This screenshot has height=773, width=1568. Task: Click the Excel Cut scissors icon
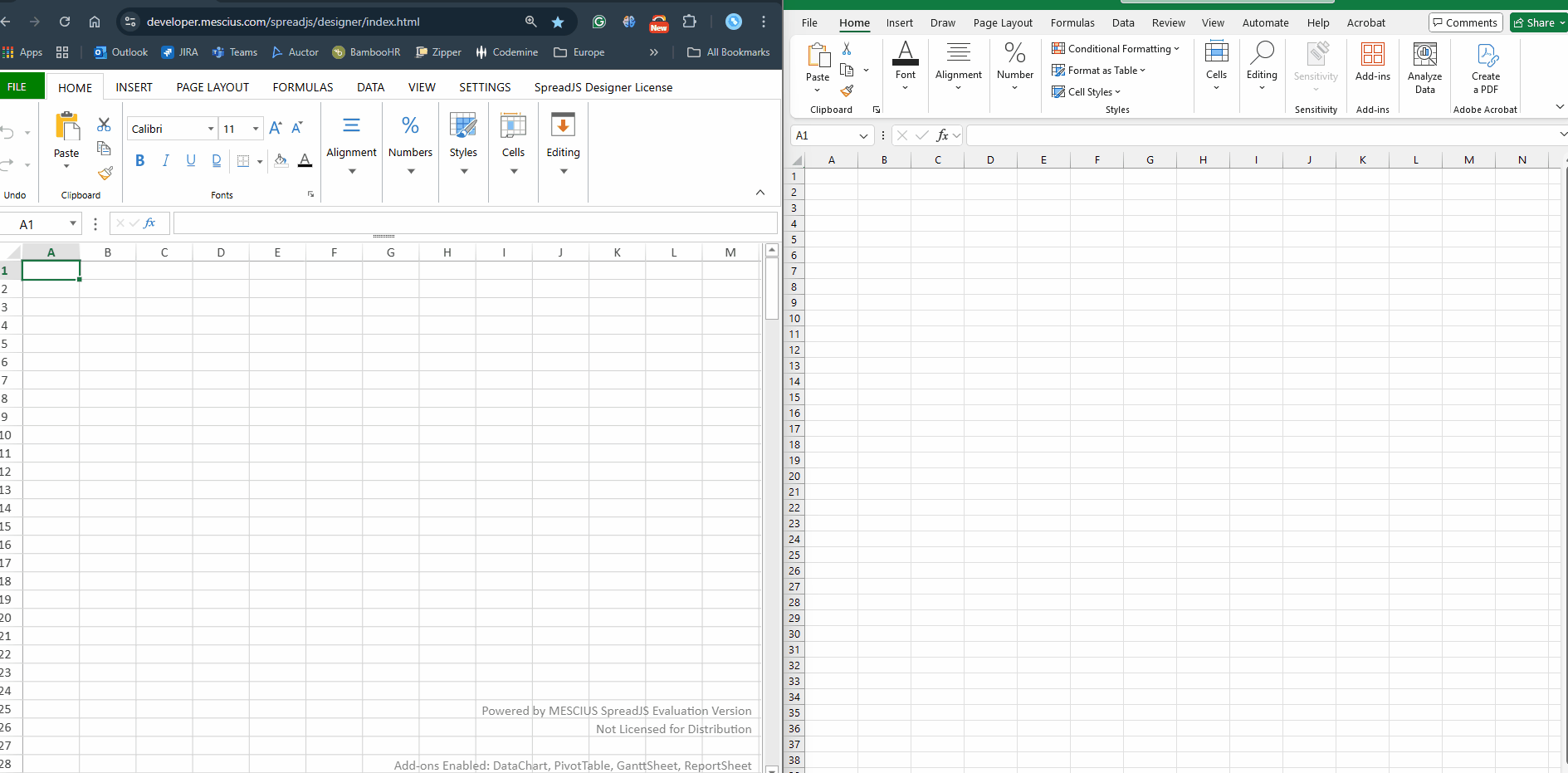847,49
